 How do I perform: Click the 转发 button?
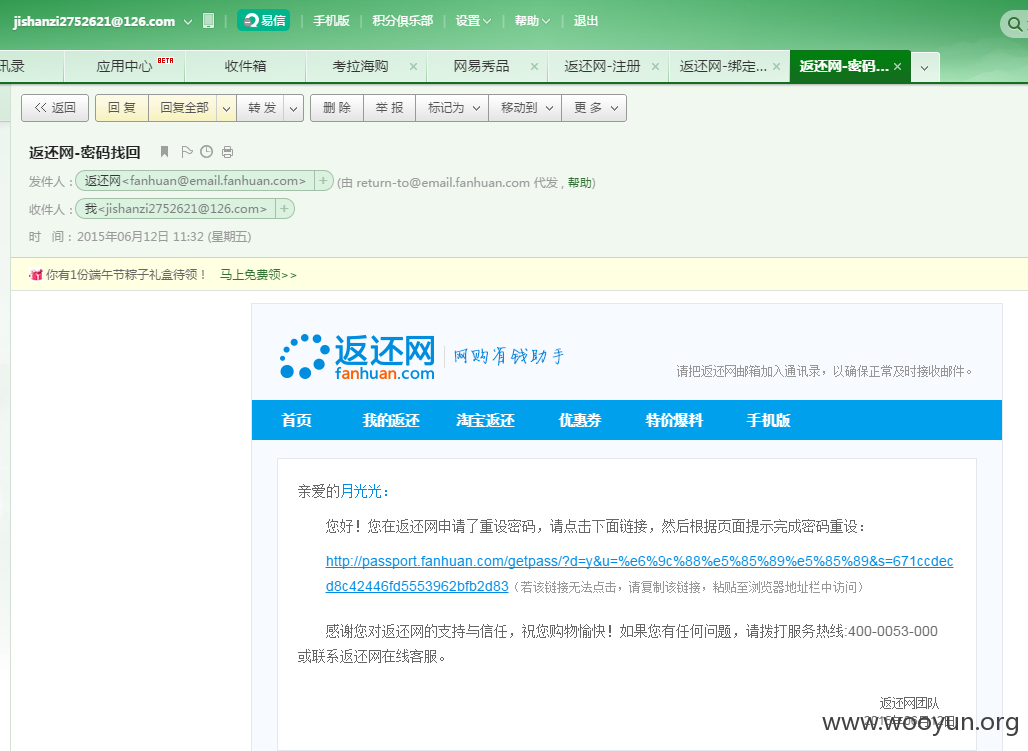coord(261,108)
